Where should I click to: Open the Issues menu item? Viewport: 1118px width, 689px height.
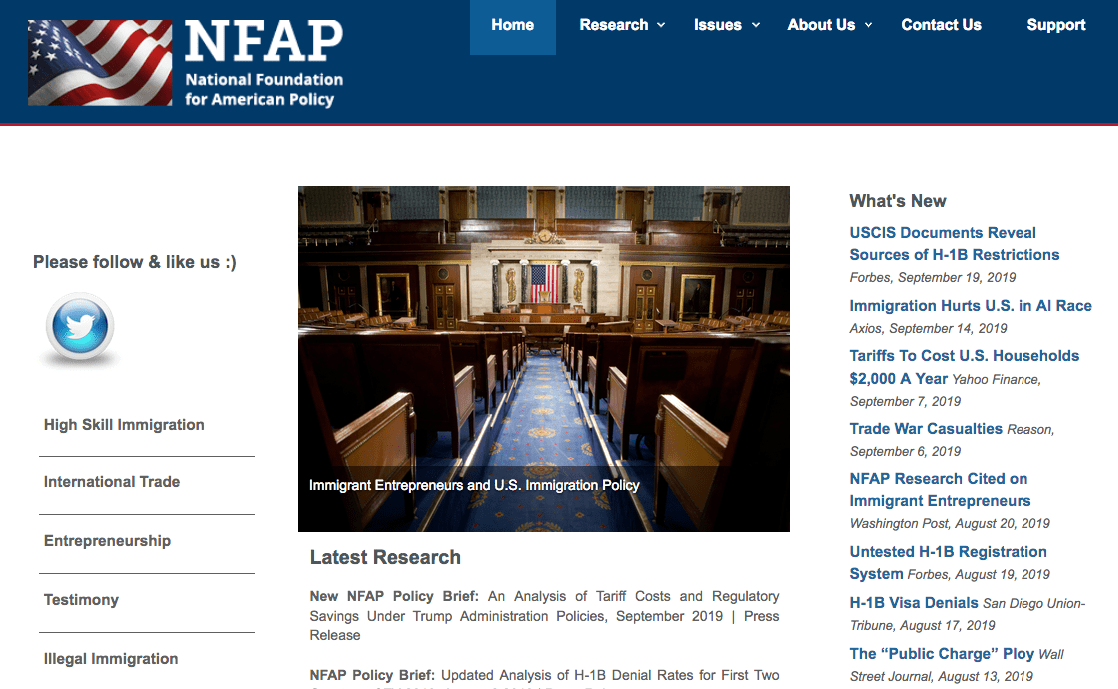pyautogui.click(x=718, y=25)
